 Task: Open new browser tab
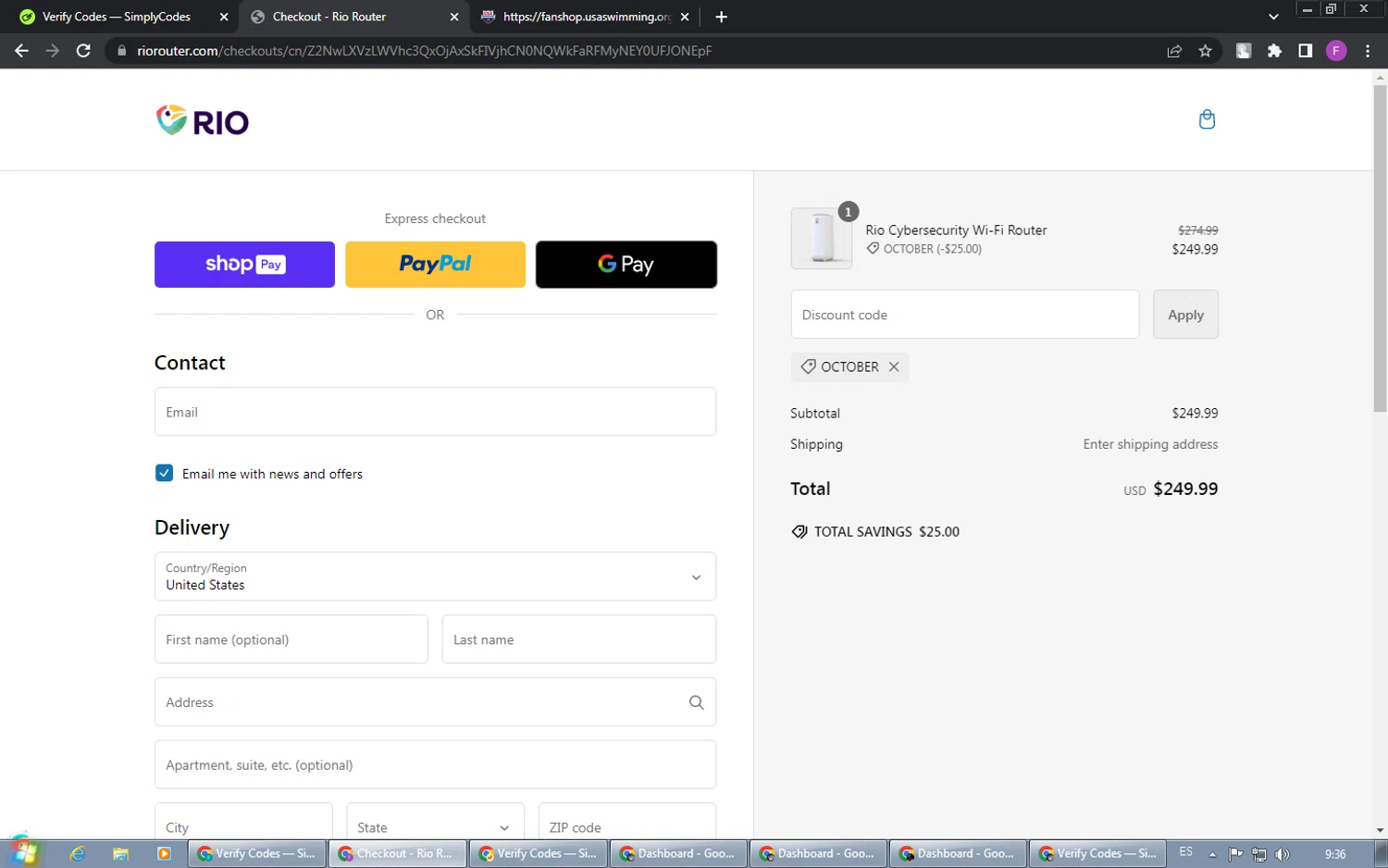coord(721,17)
